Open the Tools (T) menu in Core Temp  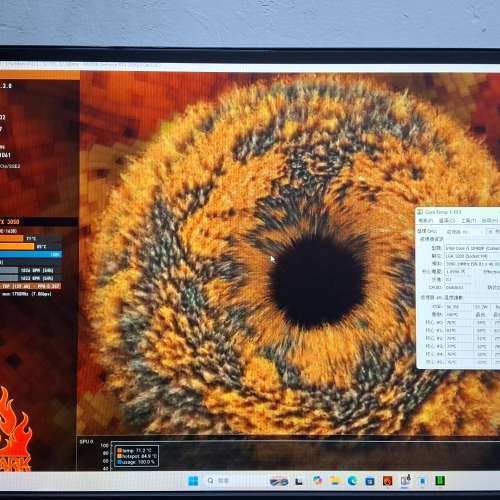point(469,221)
